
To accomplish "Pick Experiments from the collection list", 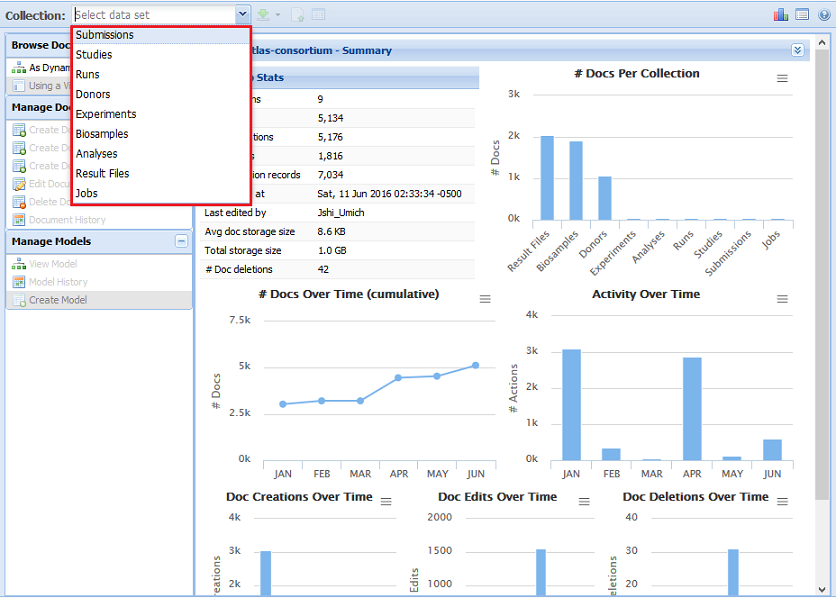I will (x=106, y=114).
